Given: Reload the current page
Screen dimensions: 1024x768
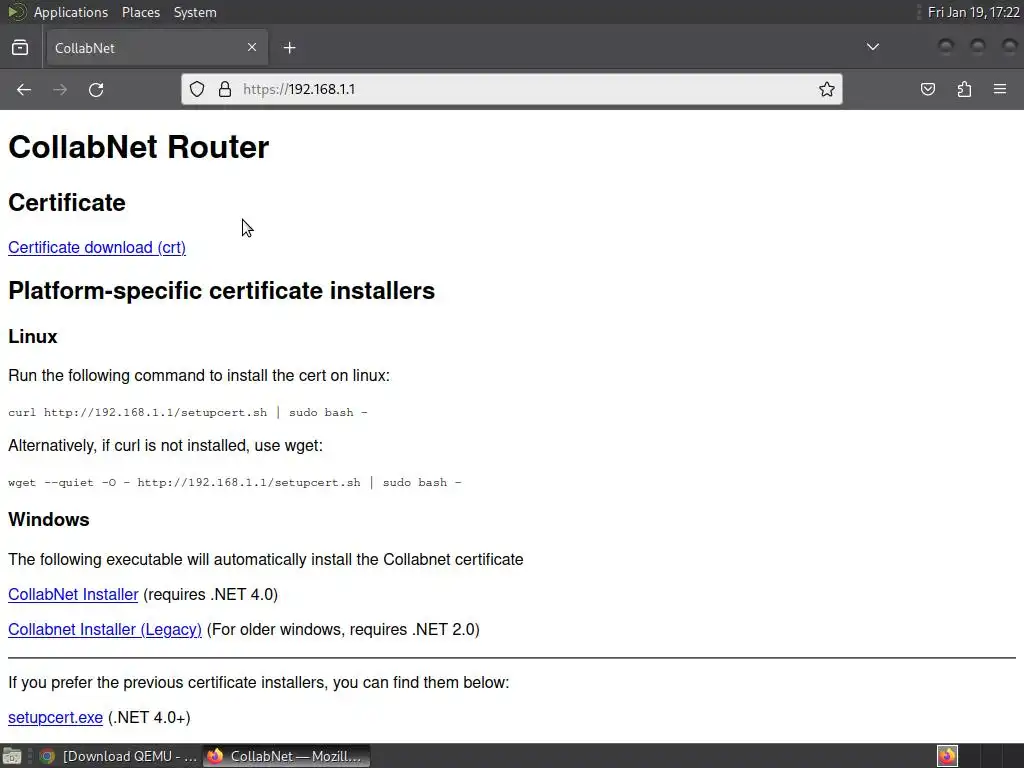Looking at the screenshot, I should pos(96,89).
